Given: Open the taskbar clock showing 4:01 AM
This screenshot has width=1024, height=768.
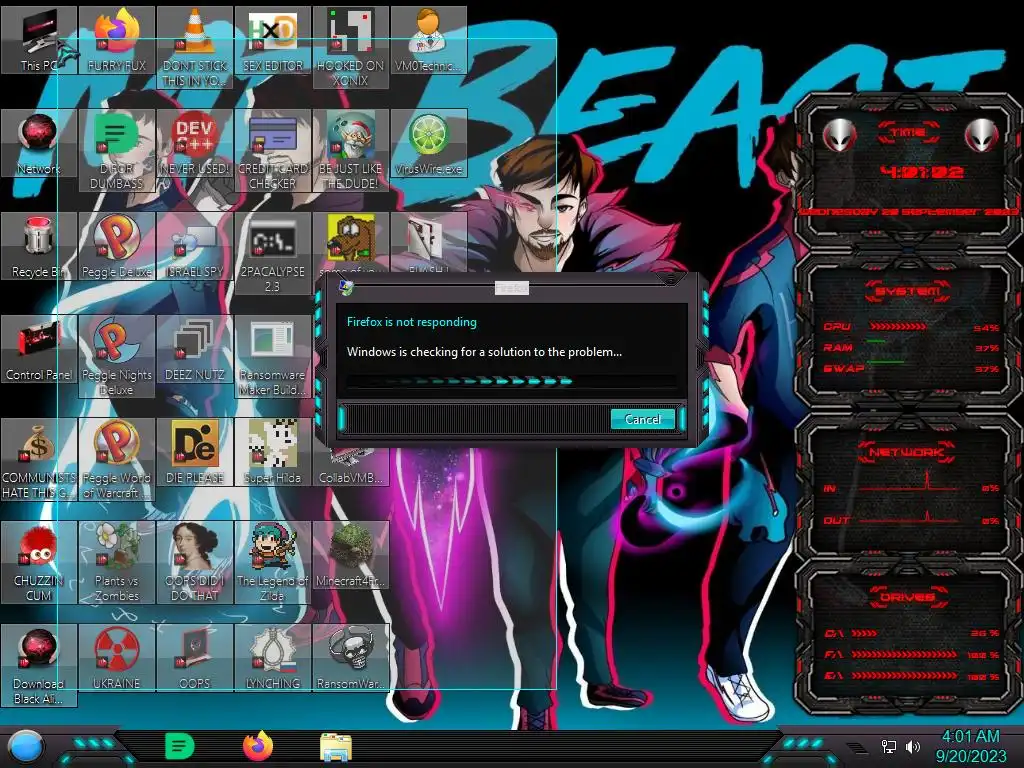Looking at the screenshot, I should (971, 746).
